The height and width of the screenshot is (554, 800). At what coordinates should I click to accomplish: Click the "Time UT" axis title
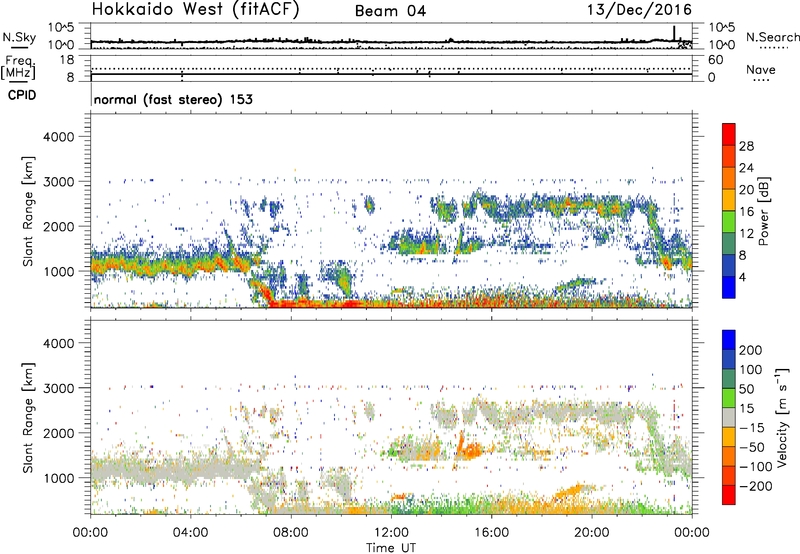point(391,548)
